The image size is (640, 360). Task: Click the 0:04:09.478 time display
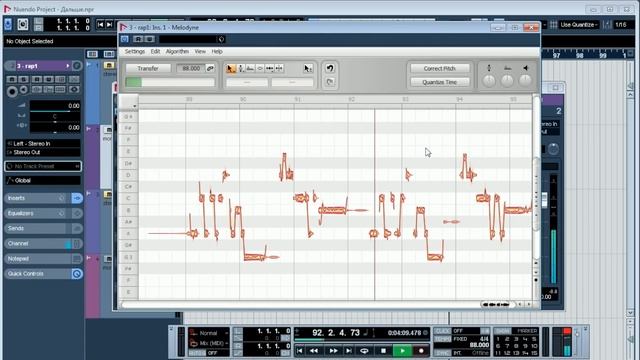pos(404,333)
